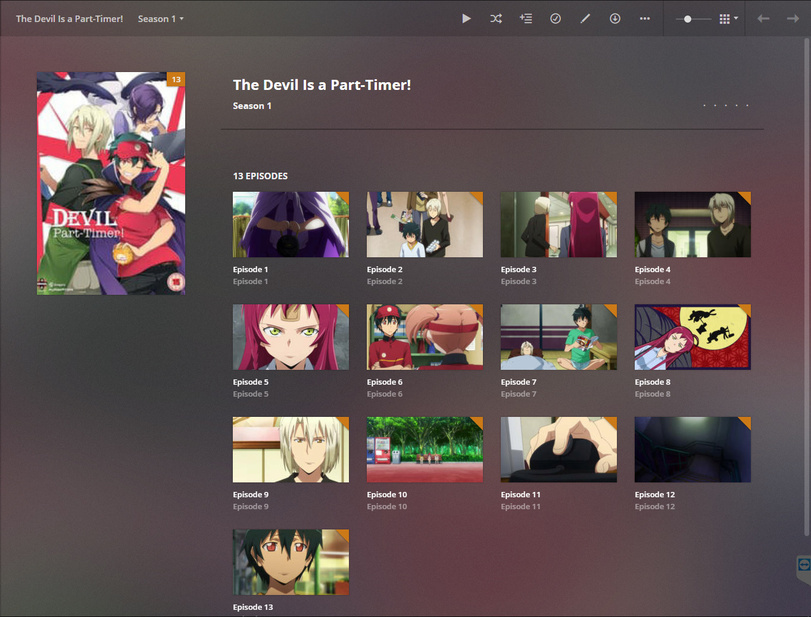Download season with download icon
The width and height of the screenshot is (811, 617).
click(614, 19)
